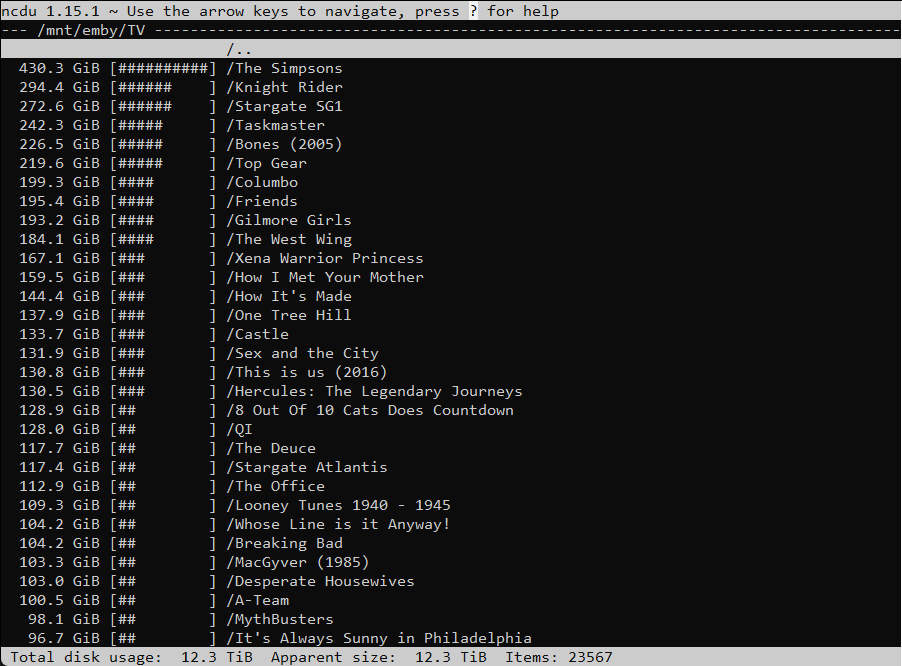Select the /Friends directory row
This screenshot has height=666, width=902.
click(x=450, y=201)
